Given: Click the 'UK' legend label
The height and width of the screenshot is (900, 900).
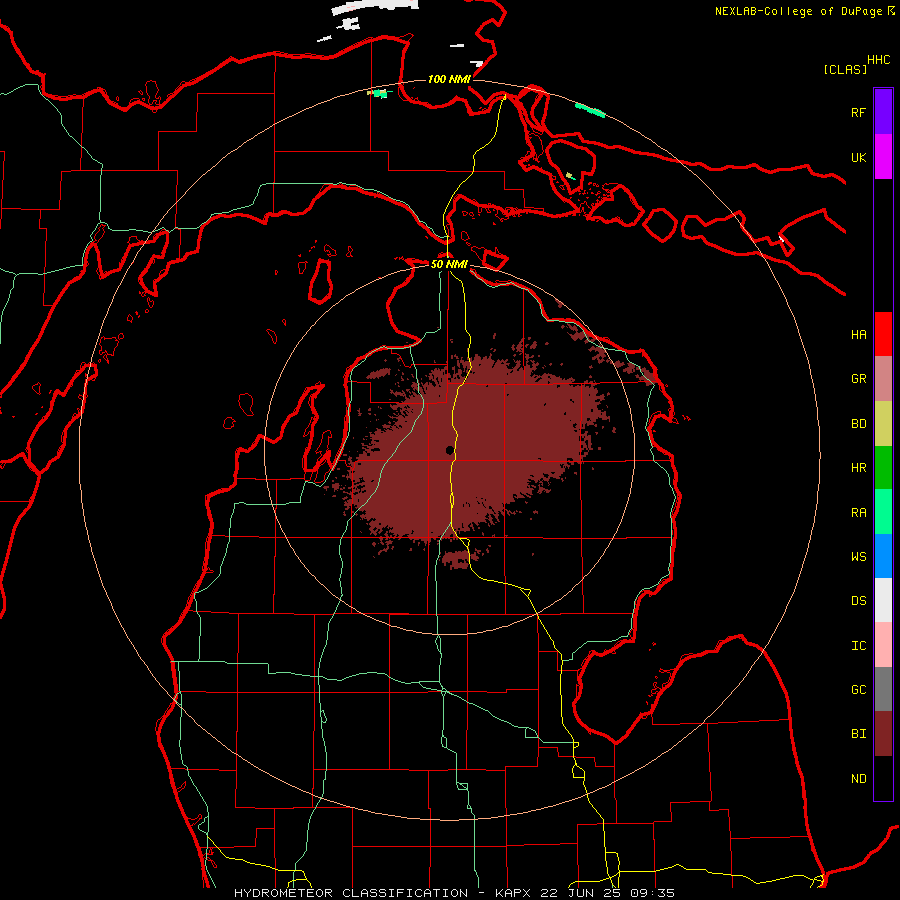Looking at the screenshot, I should [x=859, y=158].
